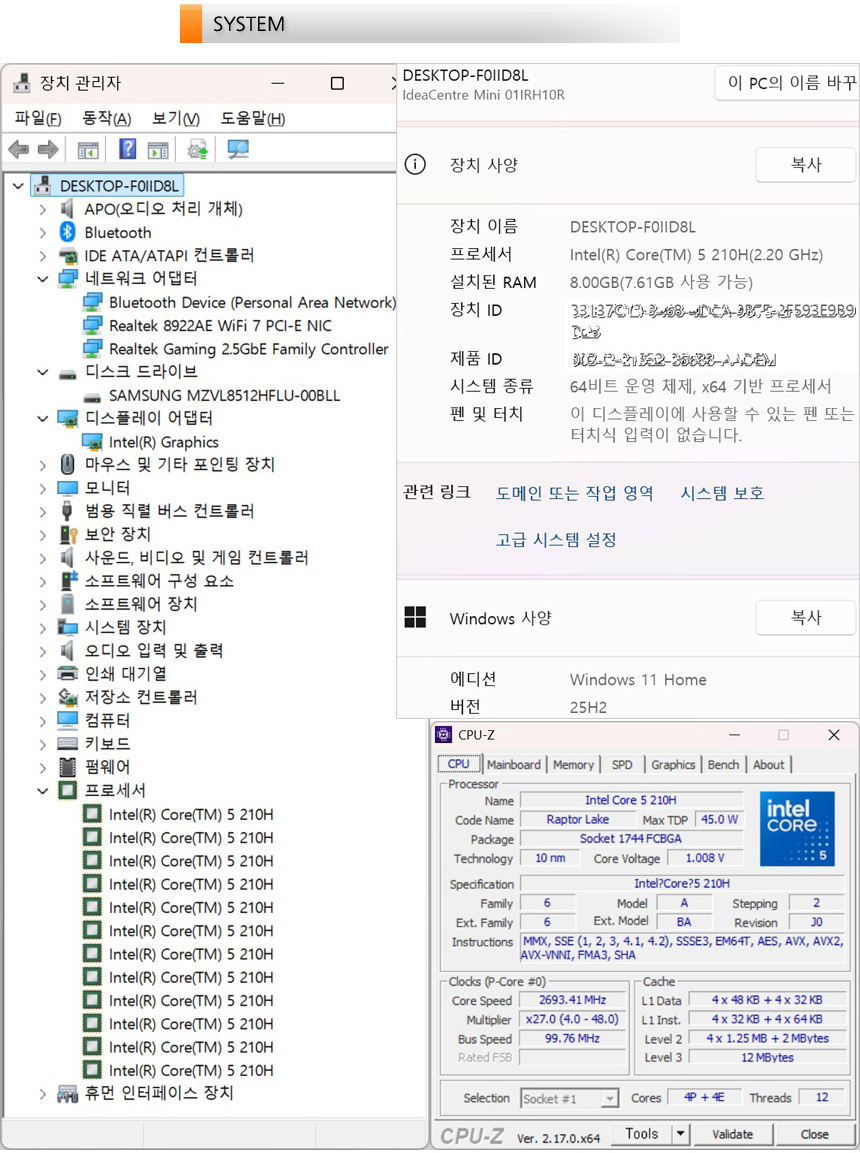Click the Update driver software toolbar icon
The image size is (860, 1153).
click(198, 150)
